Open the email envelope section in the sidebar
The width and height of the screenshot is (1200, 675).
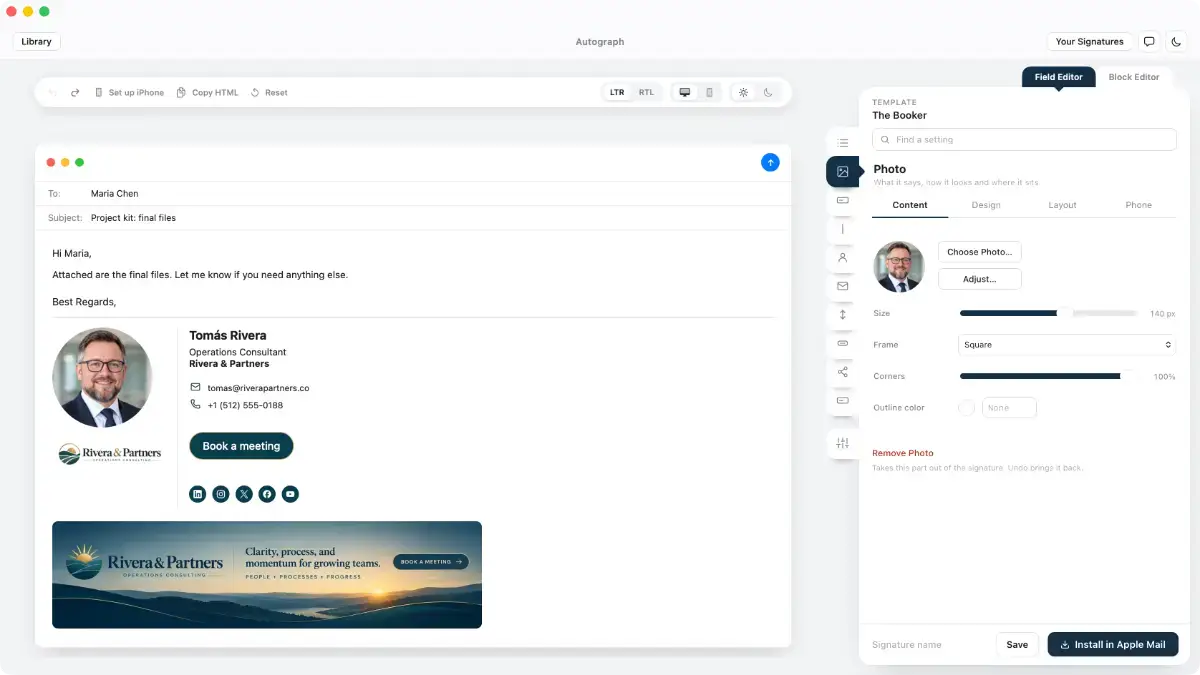coord(842,286)
